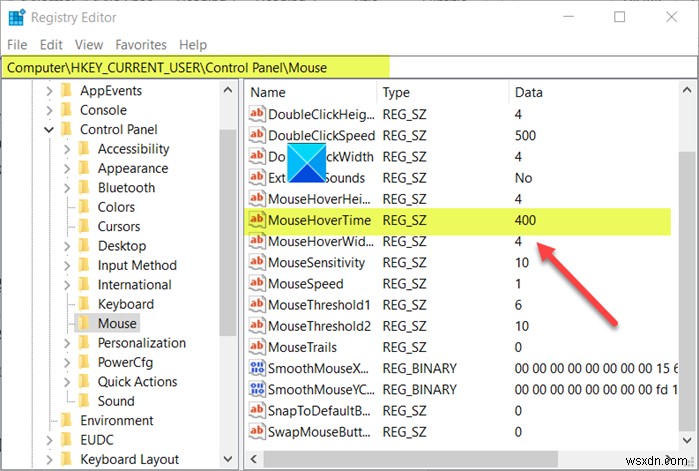Click the MouseSpeed string value icon
Image resolution: width=699 pixels, height=471 pixels.
tap(257, 283)
